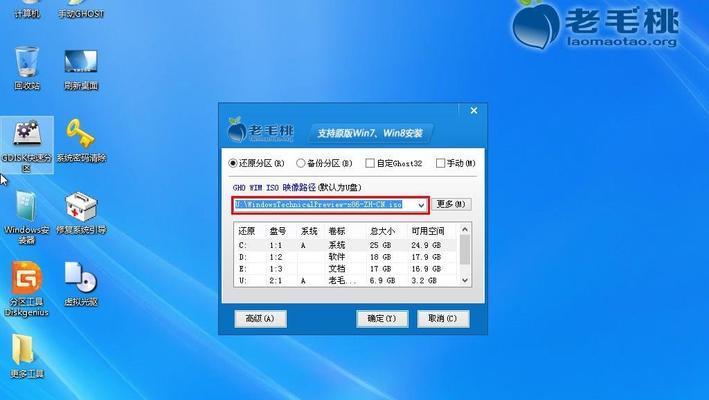The image size is (709, 400).
Task: Select the 备份分区(B) radio button
Action: click(x=324, y=163)
